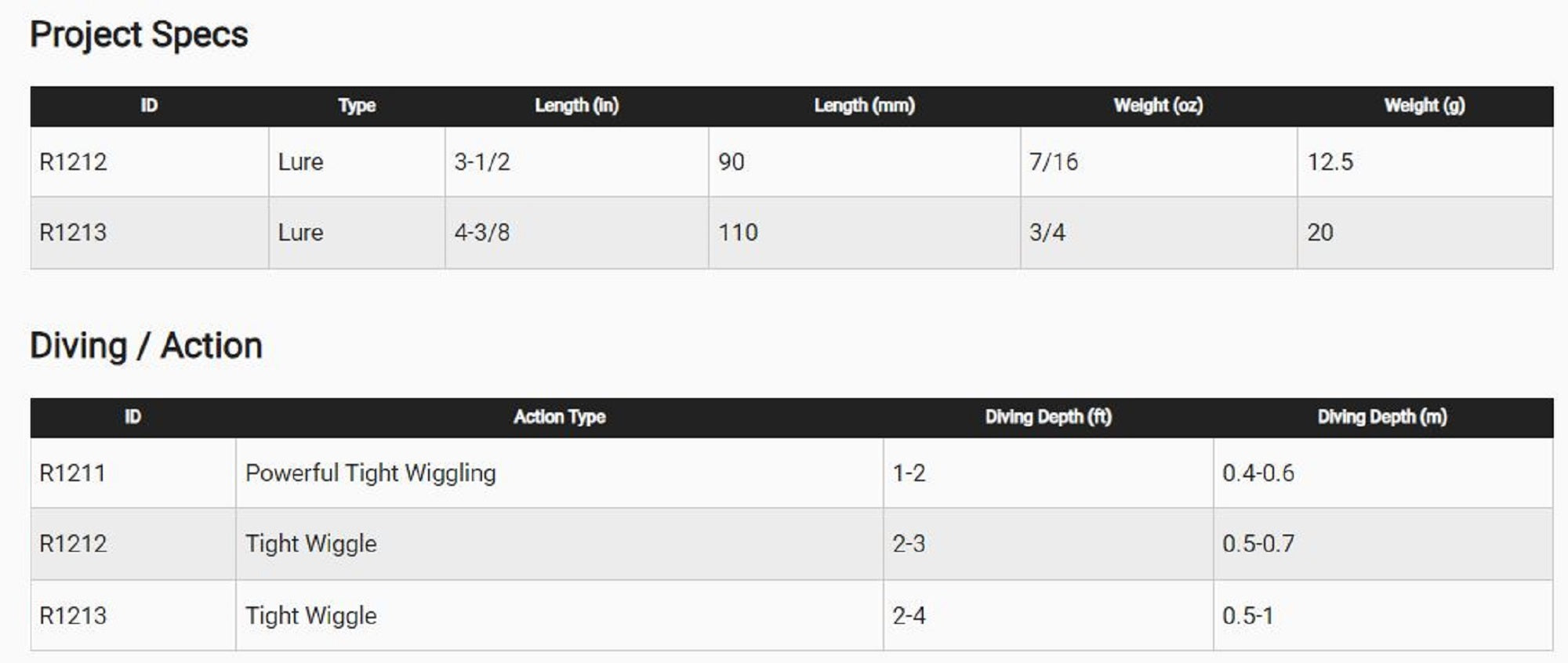The height and width of the screenshot is (663, 1568).
Task: Click the 3-1/2 length cell
Action: tap(482, 162)
